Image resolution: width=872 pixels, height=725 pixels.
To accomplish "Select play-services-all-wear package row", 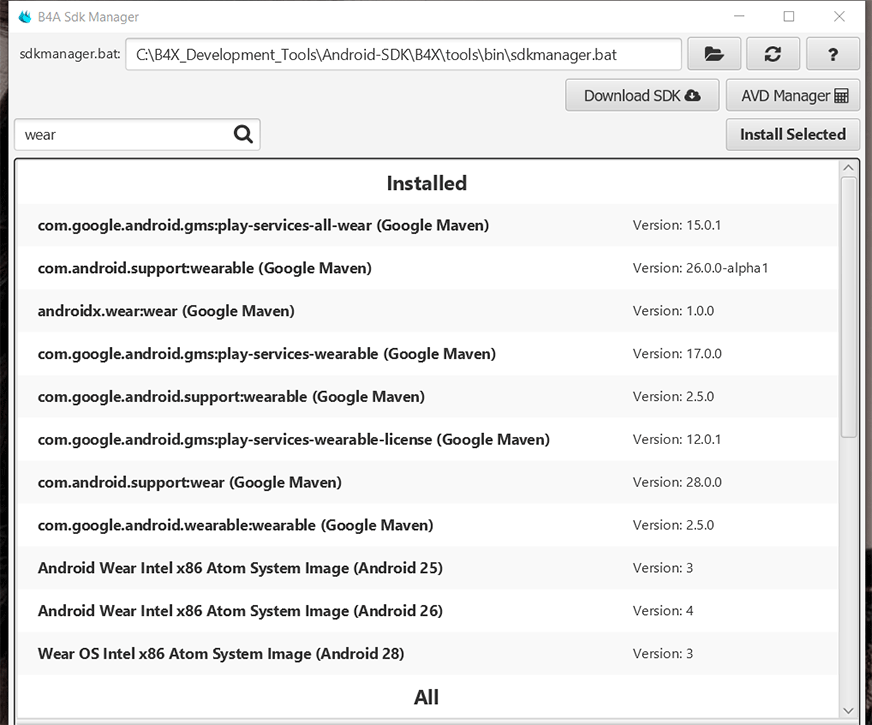I will pyautogui.click(x=263, y=226).
